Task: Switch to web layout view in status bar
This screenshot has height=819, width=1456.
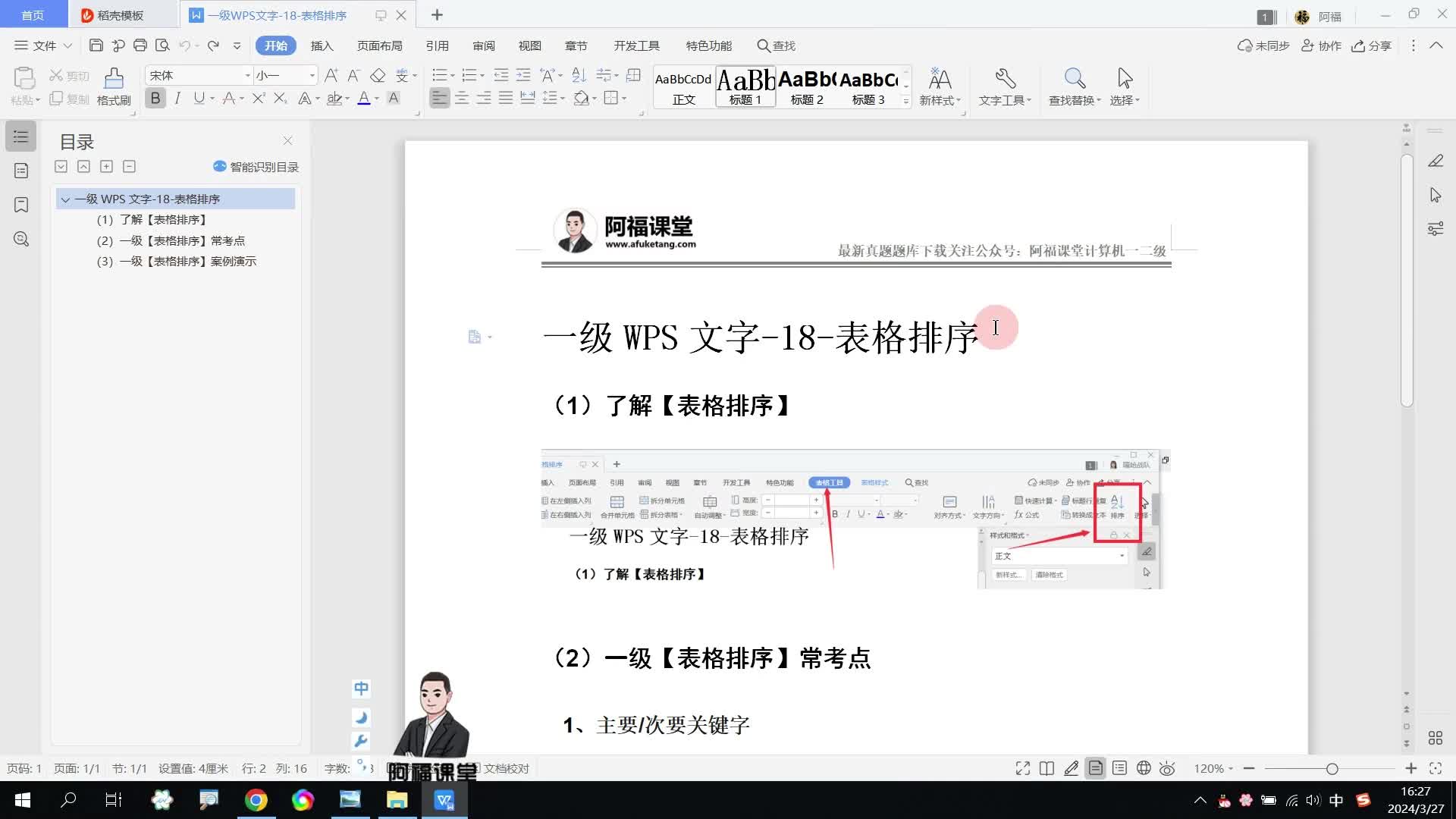Action: click(x=1144, y=768)
